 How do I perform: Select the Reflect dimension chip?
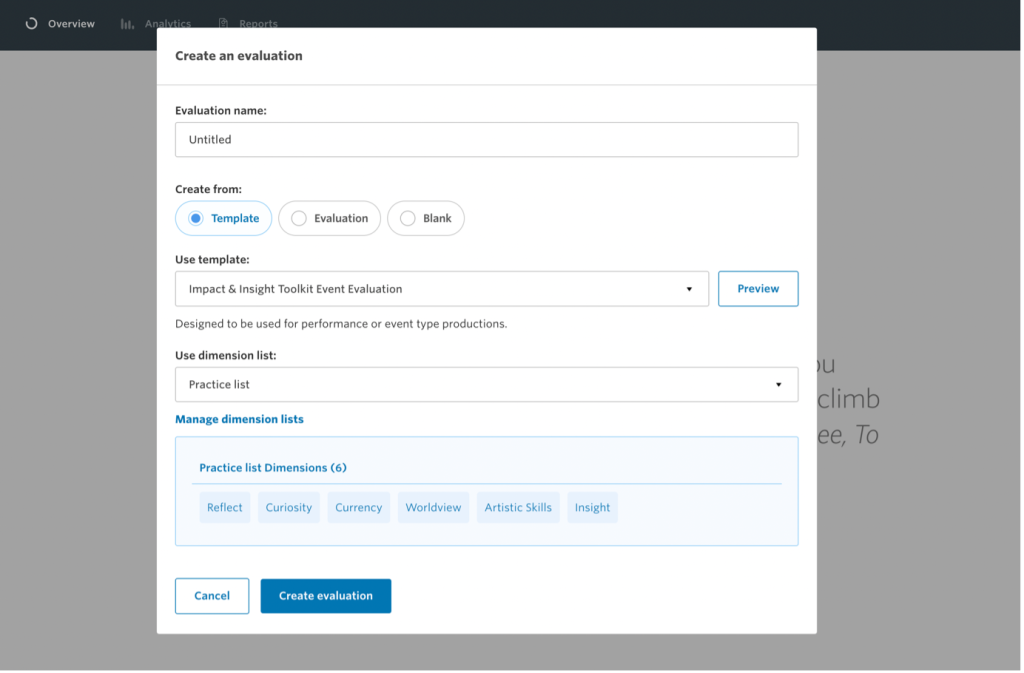click(224, 507)
